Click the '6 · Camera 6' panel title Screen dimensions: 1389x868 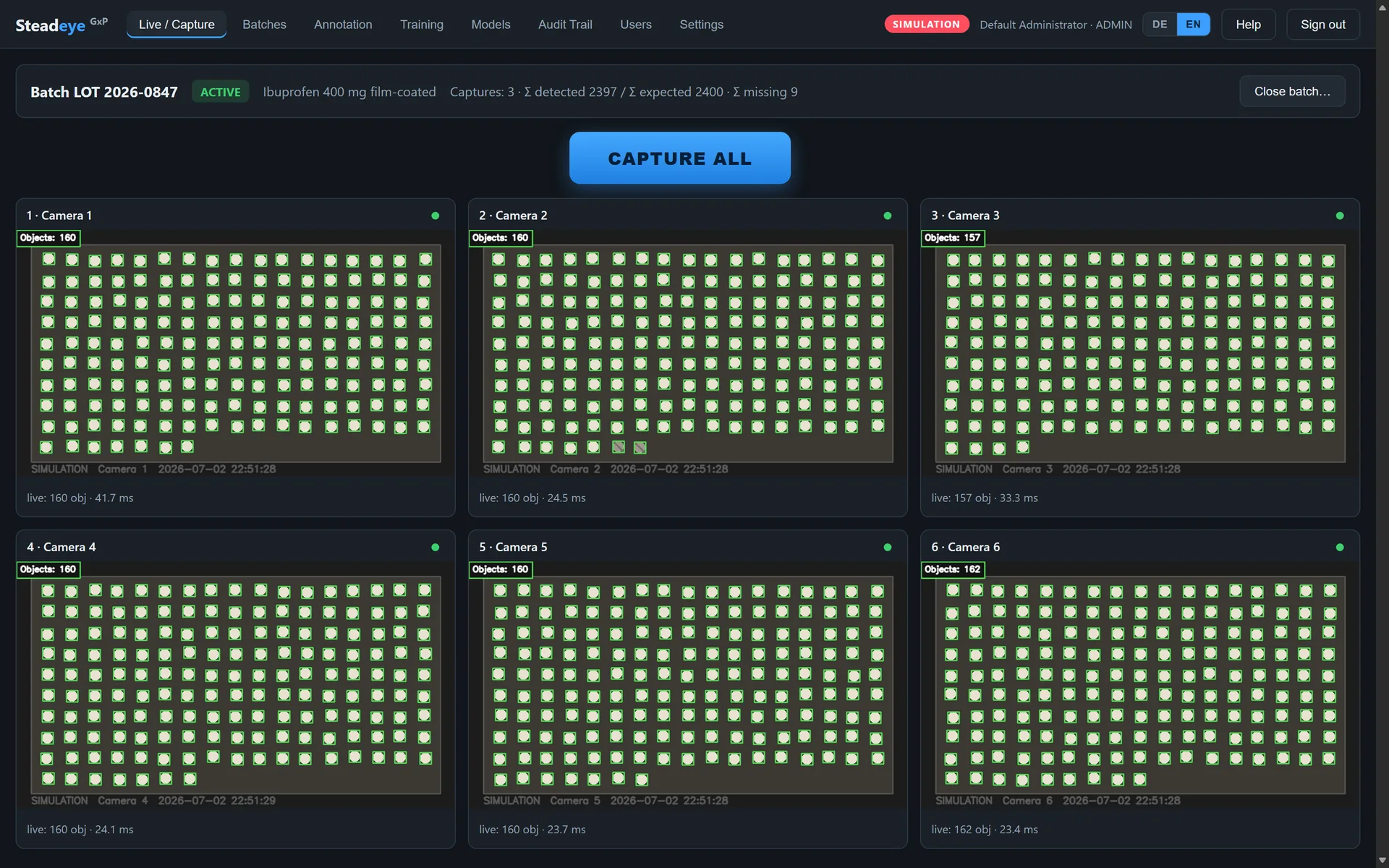click(965, 548)
